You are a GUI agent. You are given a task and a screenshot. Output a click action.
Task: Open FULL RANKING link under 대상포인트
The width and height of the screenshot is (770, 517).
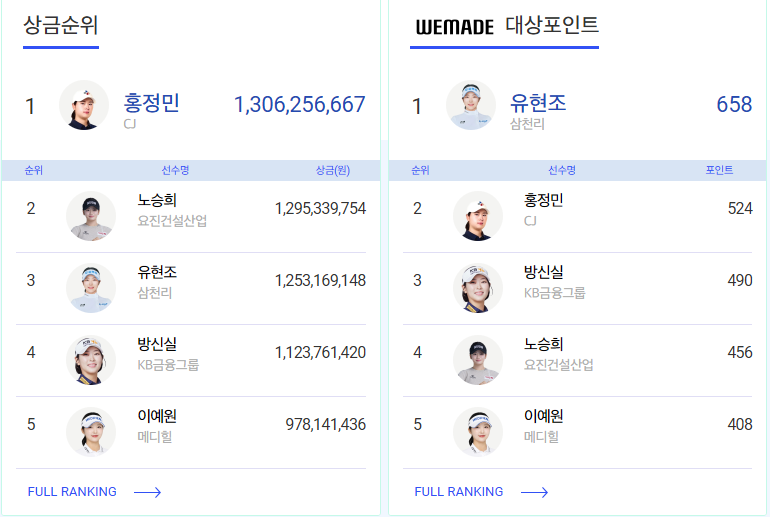(x=459, y=492)
